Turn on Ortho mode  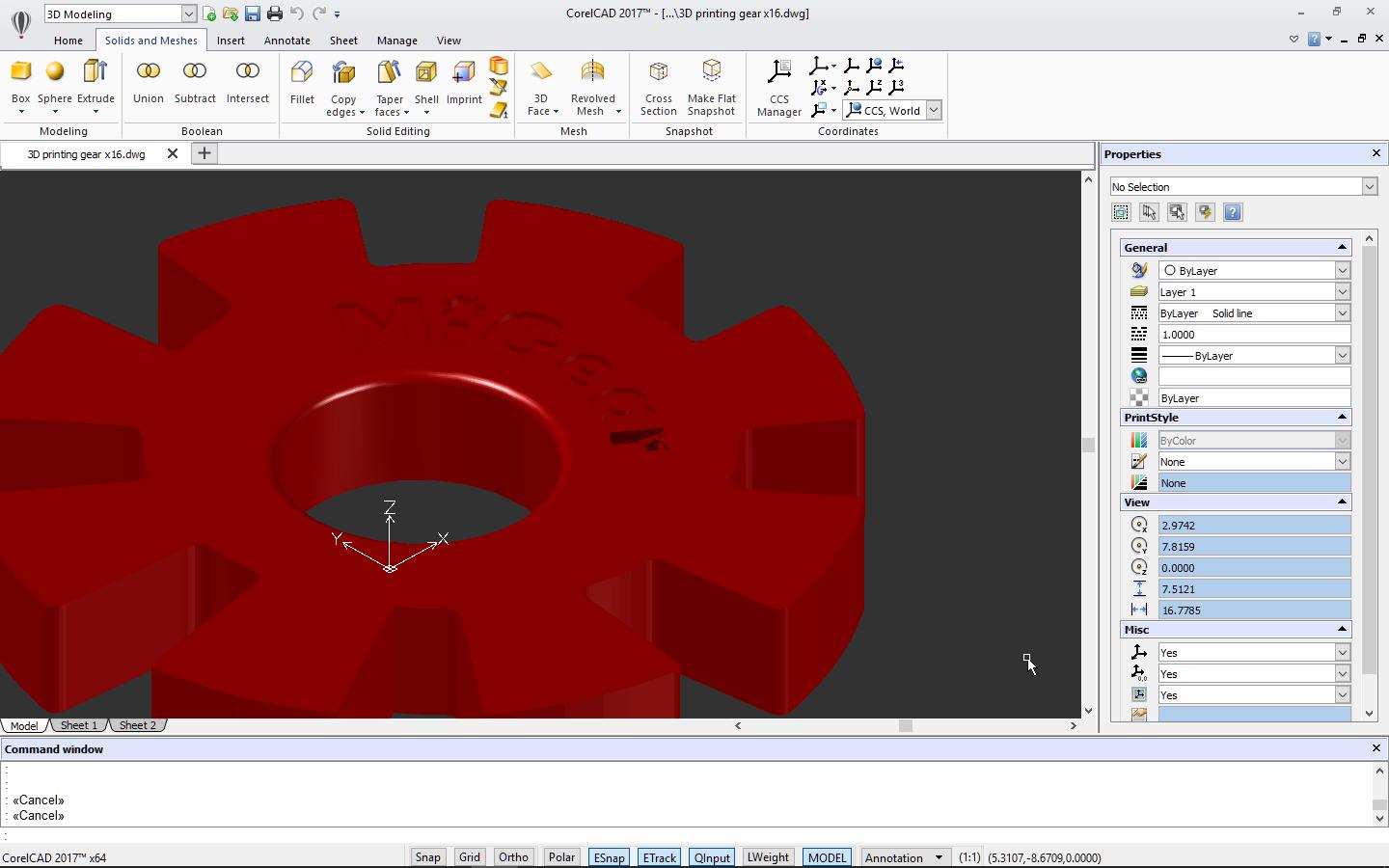(513, 857)
